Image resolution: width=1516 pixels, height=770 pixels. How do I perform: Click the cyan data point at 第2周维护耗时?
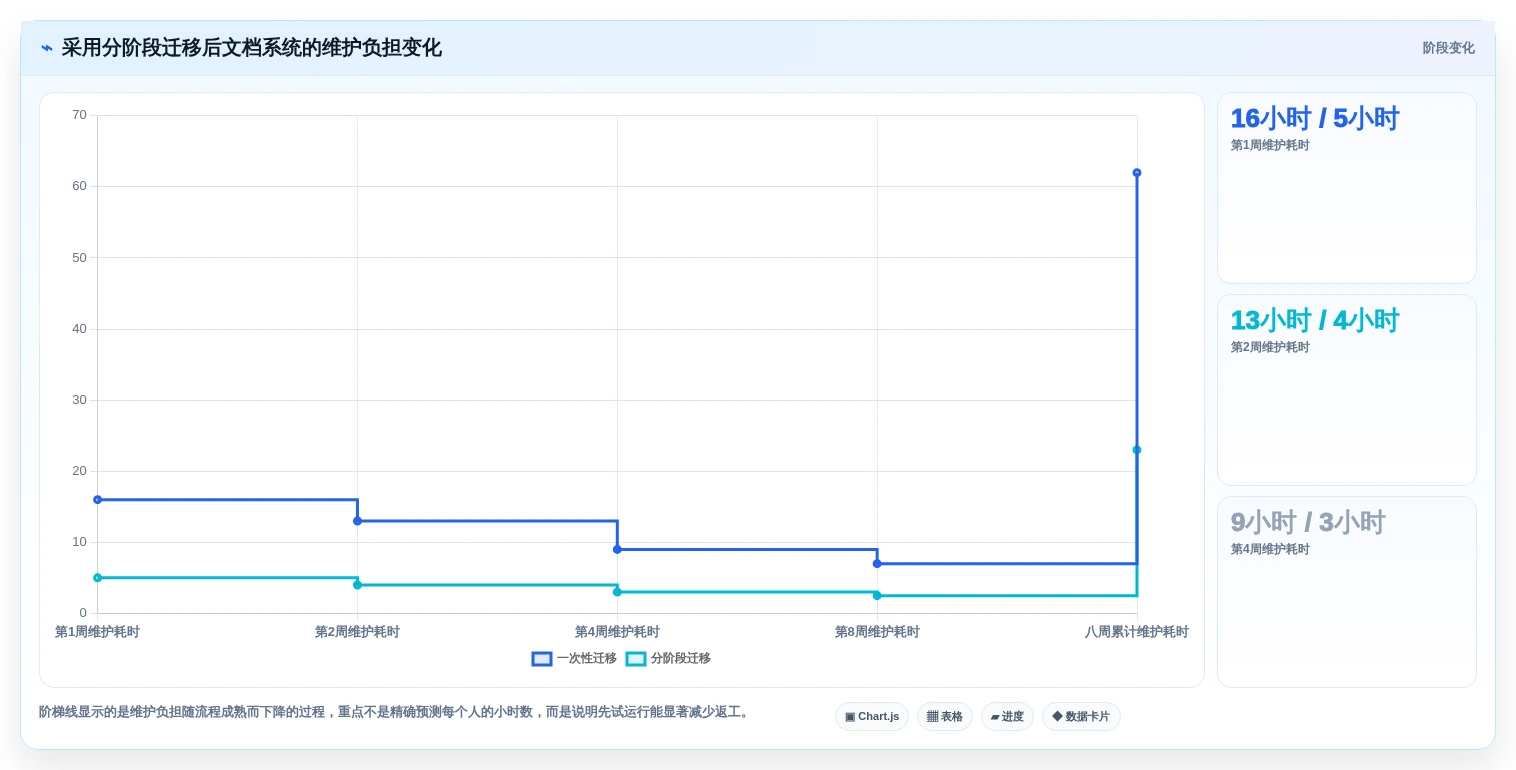357,585
